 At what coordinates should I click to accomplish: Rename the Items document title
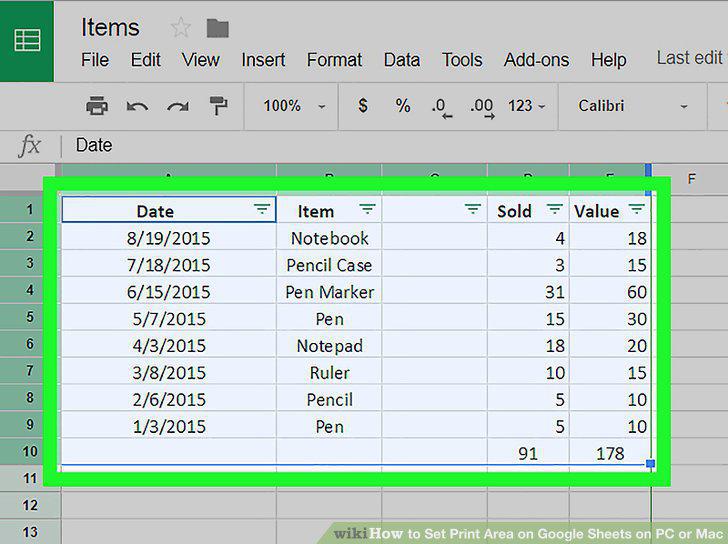pos(110,27)
